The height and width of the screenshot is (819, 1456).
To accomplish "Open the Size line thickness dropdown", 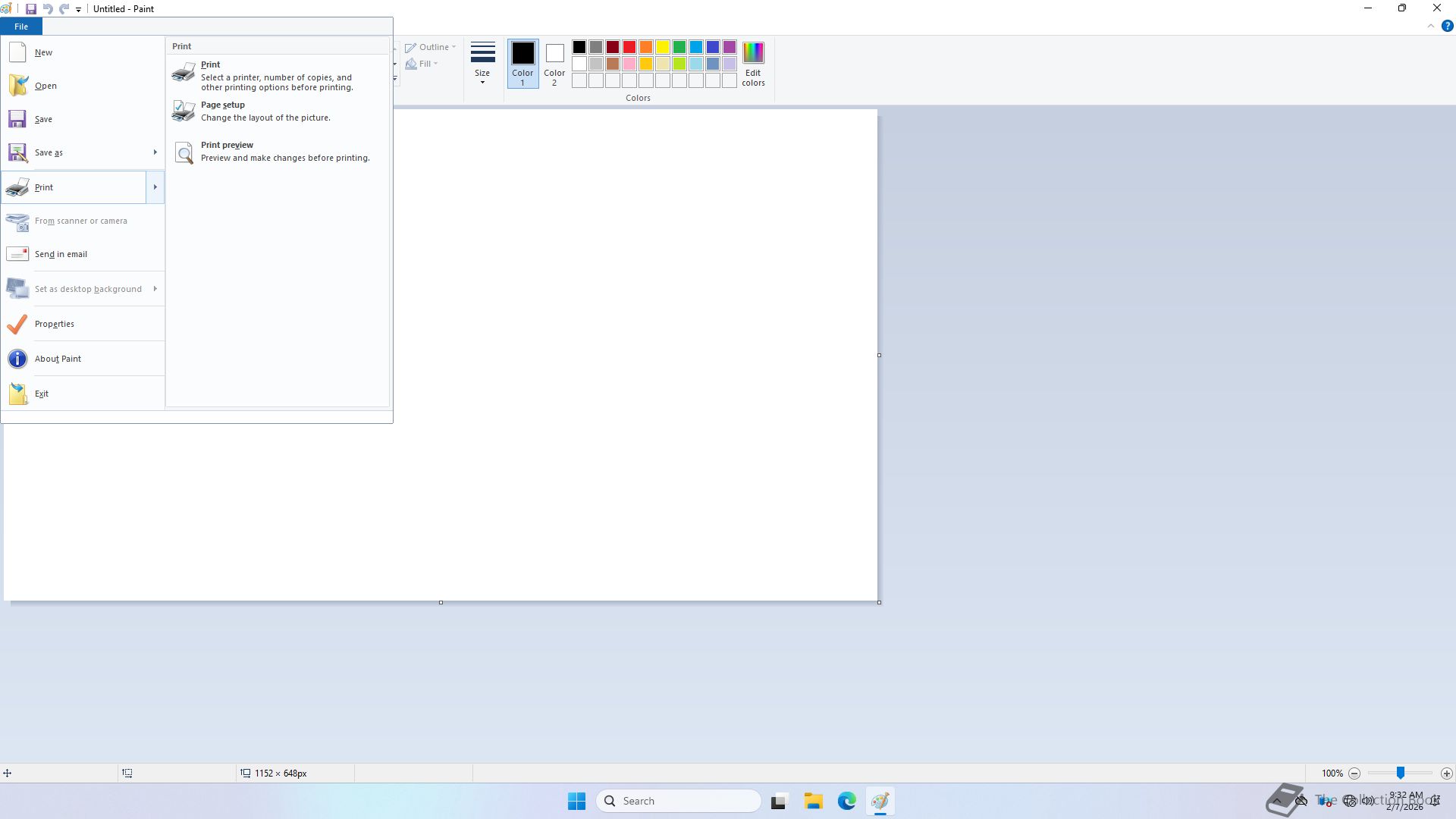I will click(x=482, y=63).
